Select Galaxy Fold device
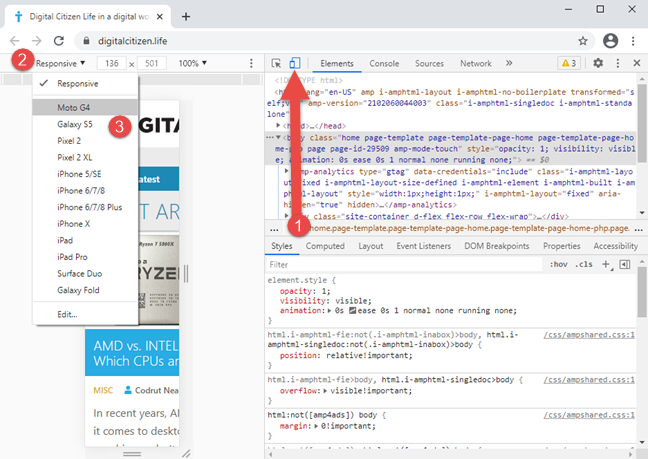This screenshot has height=459, width=648. point(85,290)
